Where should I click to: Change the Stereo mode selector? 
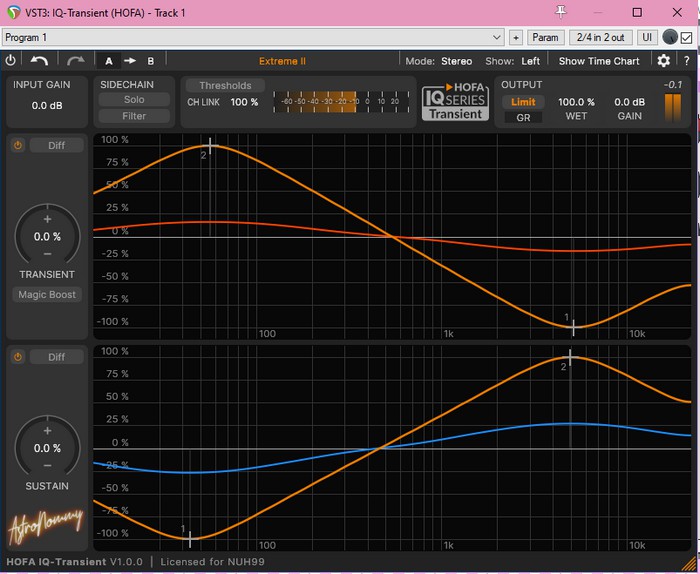(x=456, y=61)
